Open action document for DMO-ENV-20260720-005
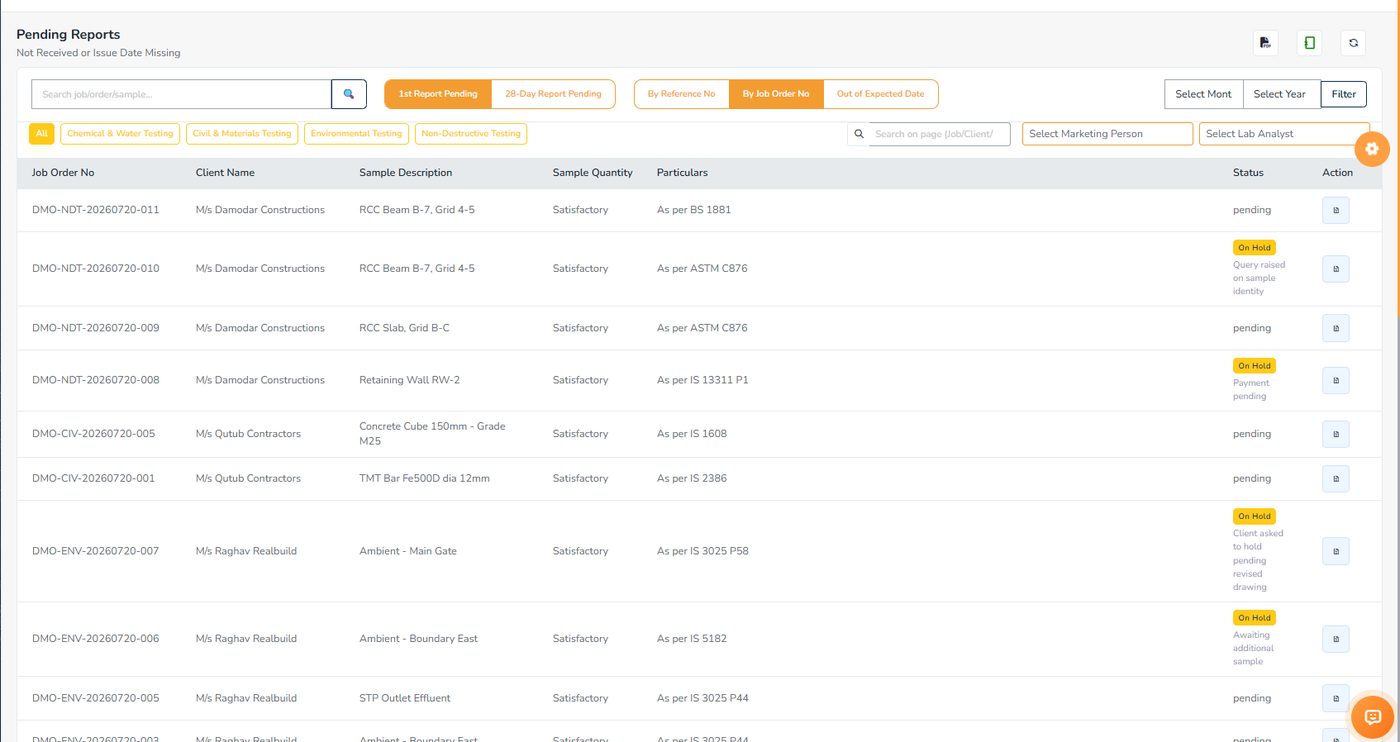This screenshot has height=742, width=1400. coord(1336,698)
